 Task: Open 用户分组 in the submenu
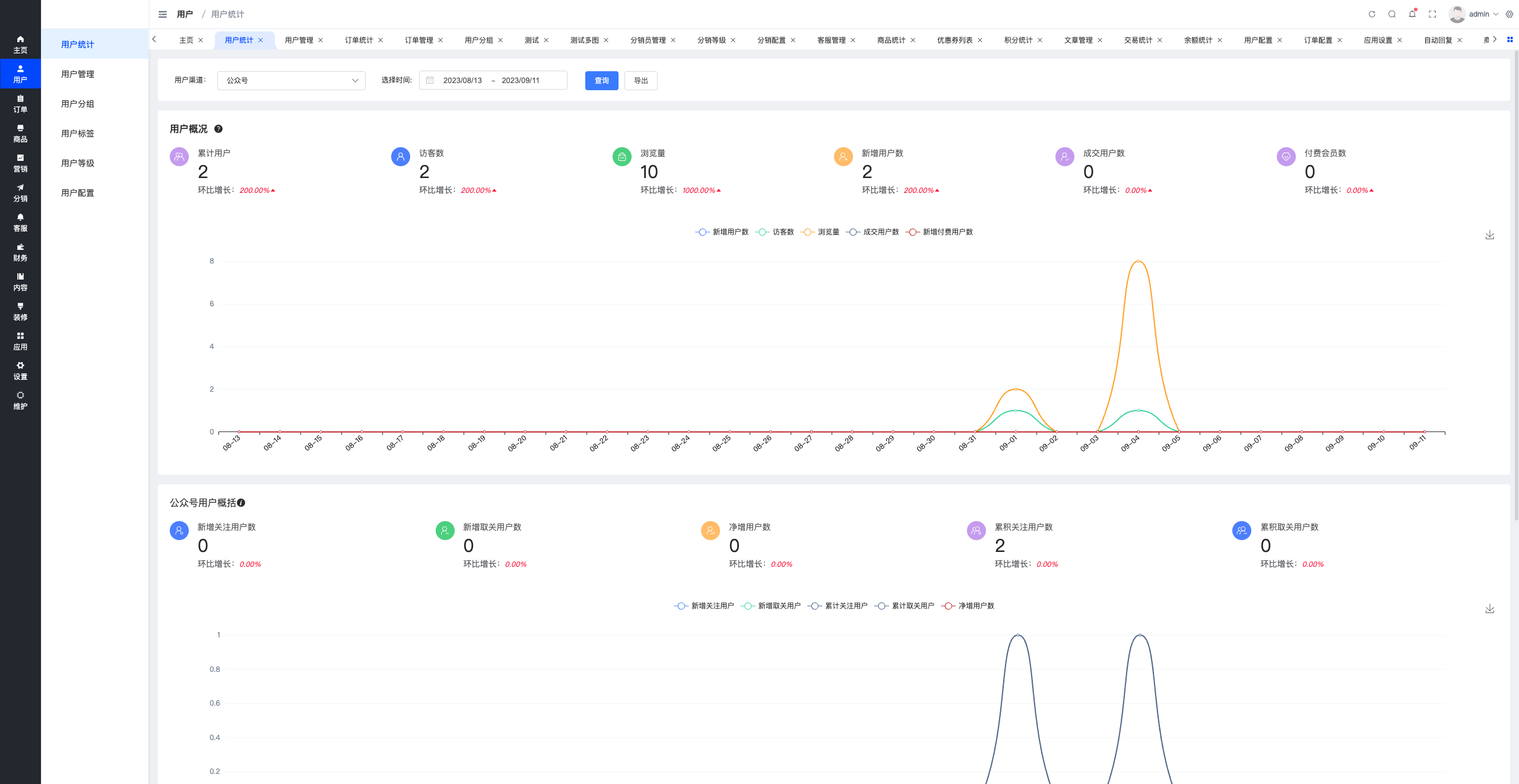coord(95,104)
